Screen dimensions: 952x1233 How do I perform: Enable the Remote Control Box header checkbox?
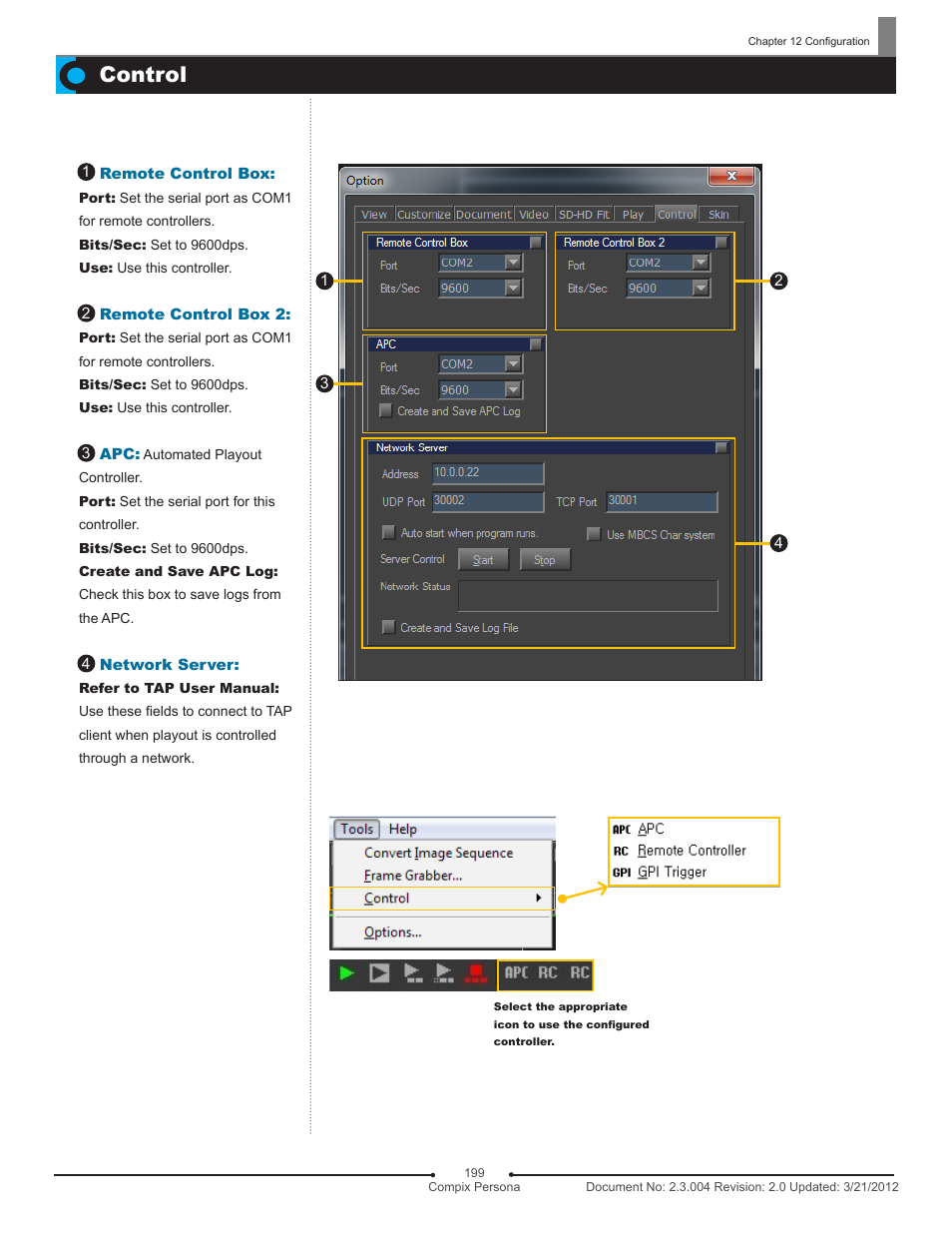(536, 243)
